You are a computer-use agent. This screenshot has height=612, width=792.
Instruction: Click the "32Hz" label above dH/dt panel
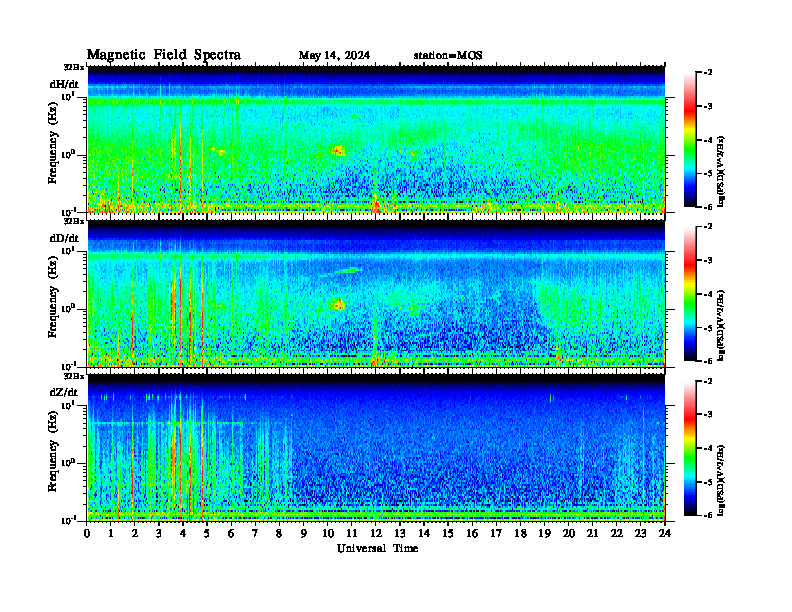coord(74,66)
